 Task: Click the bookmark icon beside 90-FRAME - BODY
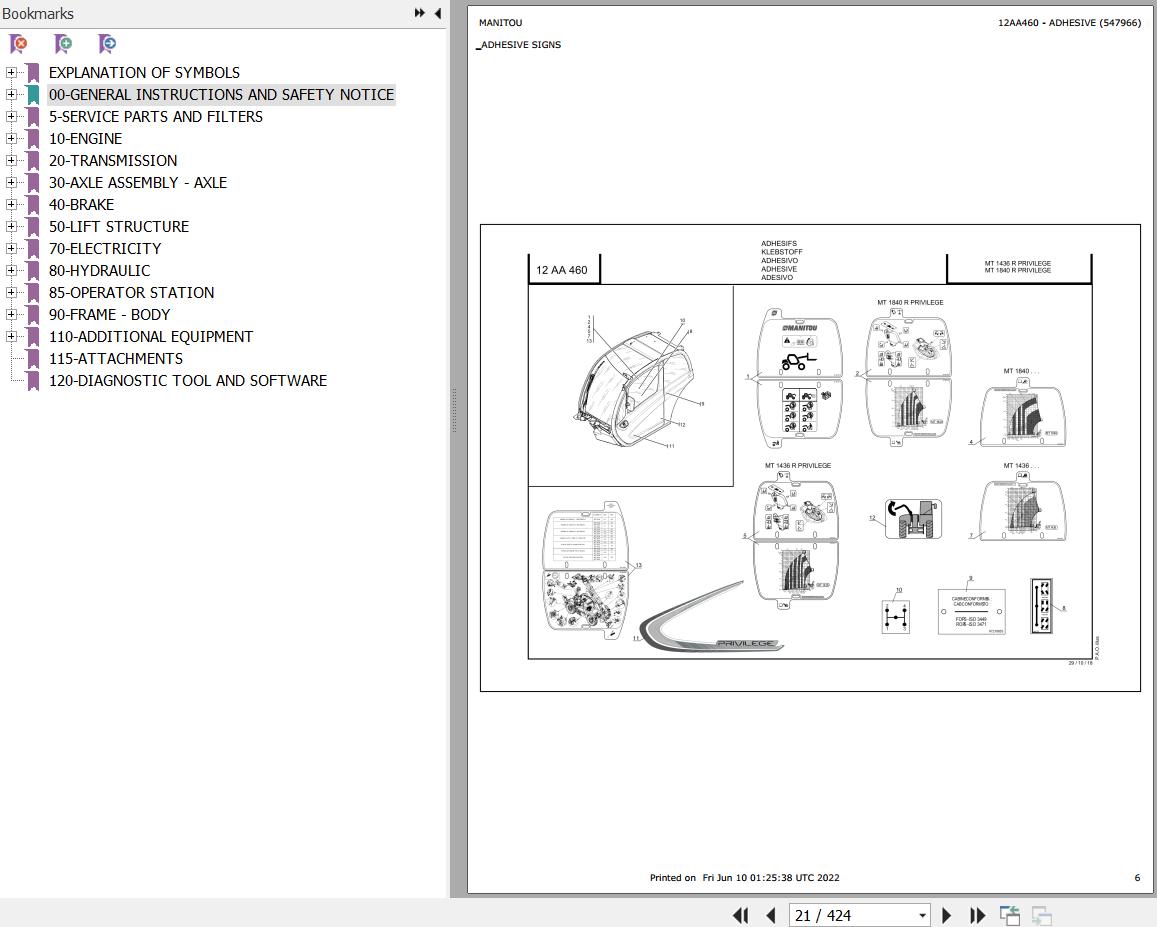pyautogui.click(x=32, y=314)
